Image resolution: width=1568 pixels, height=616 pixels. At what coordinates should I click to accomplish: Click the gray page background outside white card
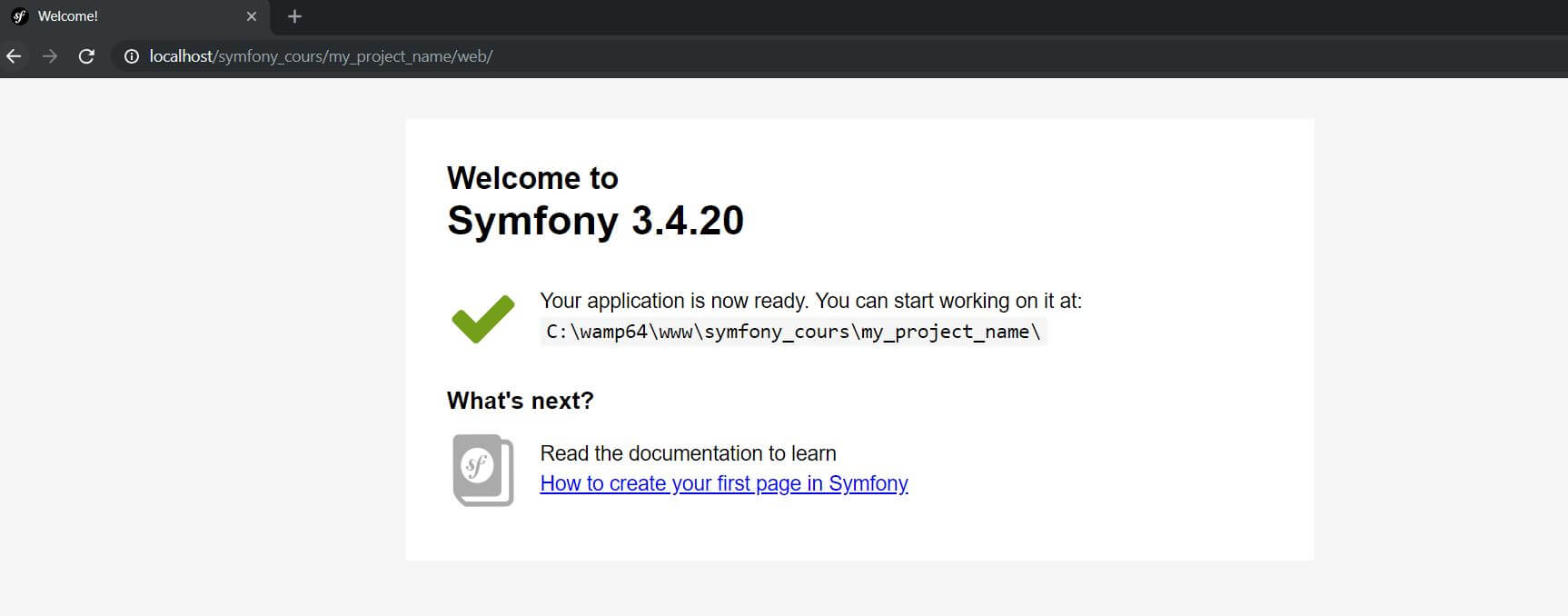pyautogui.click(x=202, y=345)
